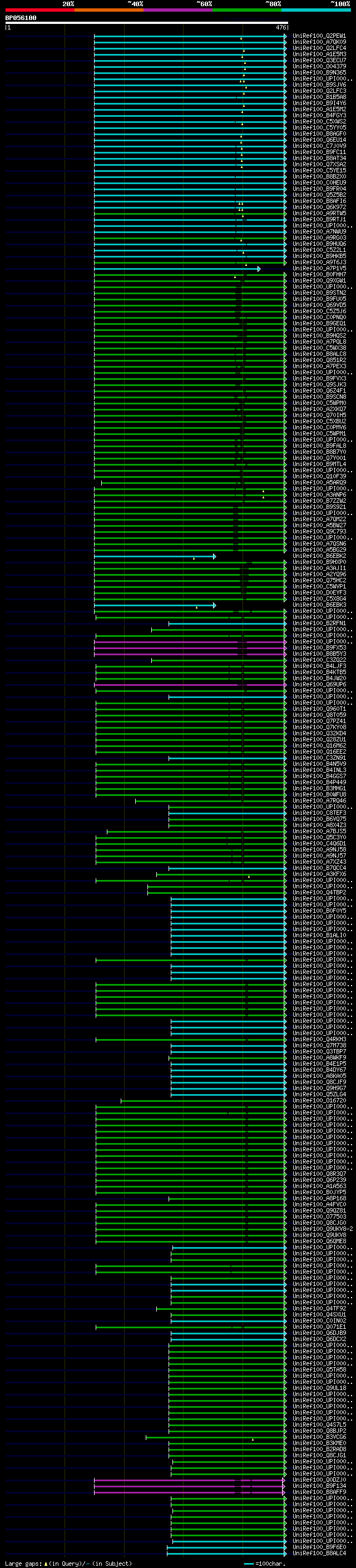This screenshot has width=356, height=1568.
Task: Select the UniRef100_Q851R2 label
Action: tap(319, 360)
